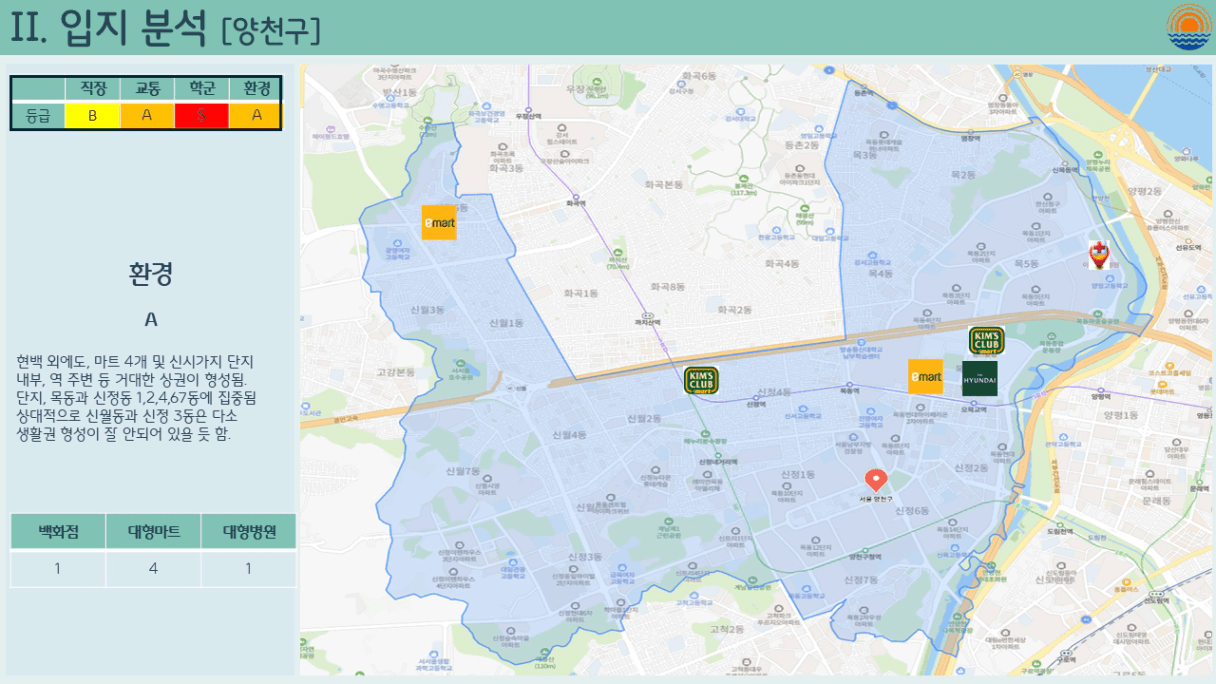Click the emart logo in 신월3동 area
This screenshot has width=1216, height=684.
click(438, 222)
